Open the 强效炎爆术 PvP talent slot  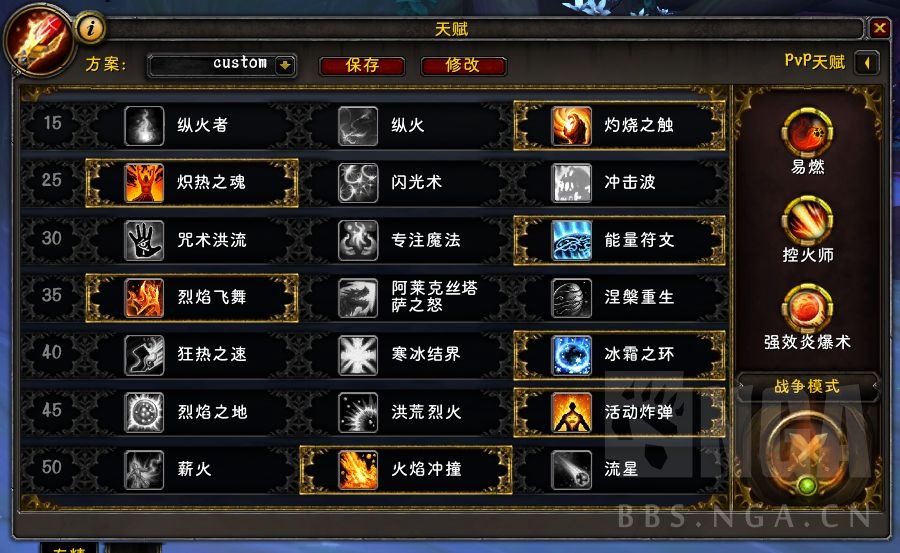(807, 308)
